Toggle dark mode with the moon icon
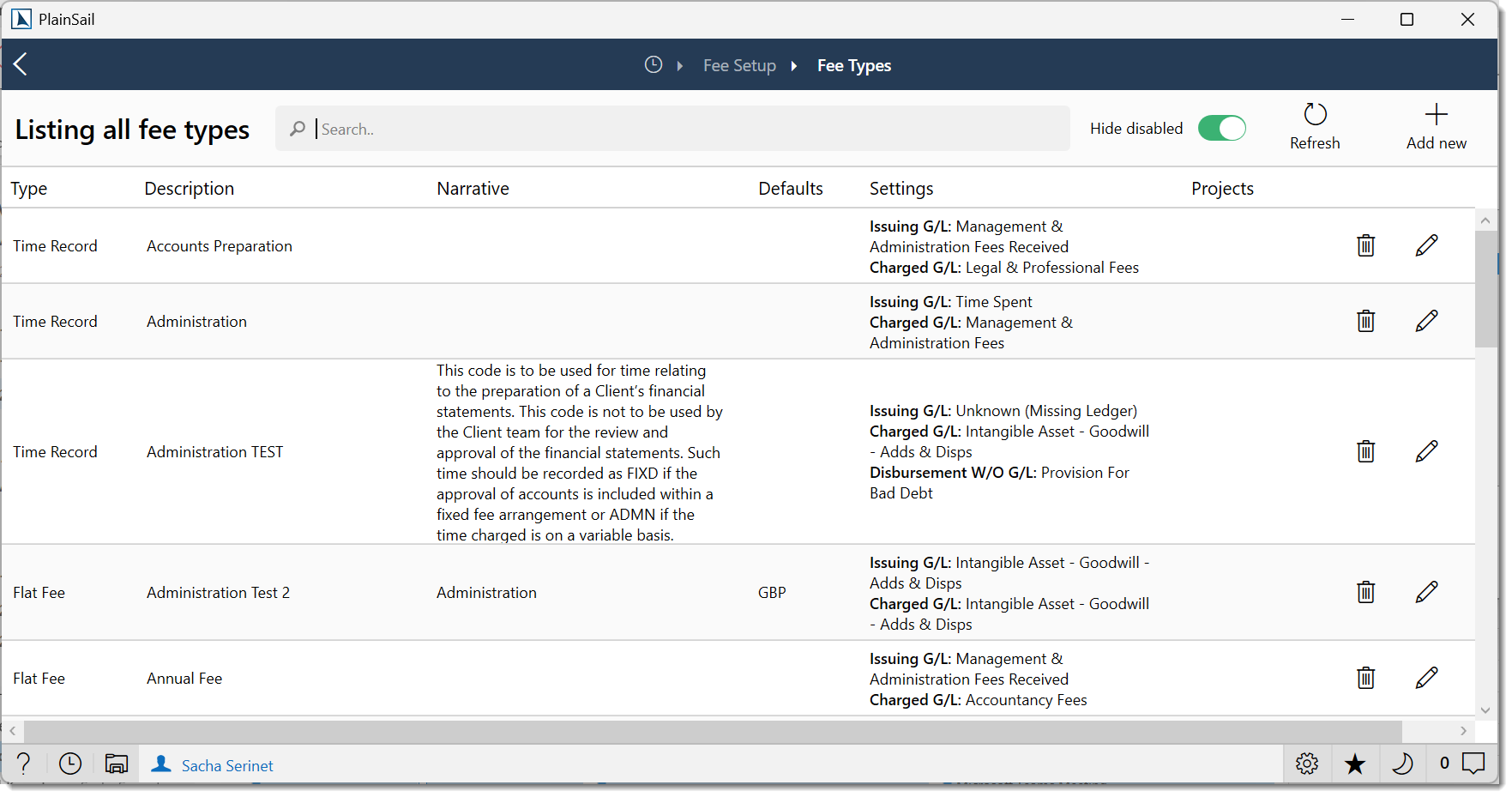1512x797 pixels. [1403, 764]
